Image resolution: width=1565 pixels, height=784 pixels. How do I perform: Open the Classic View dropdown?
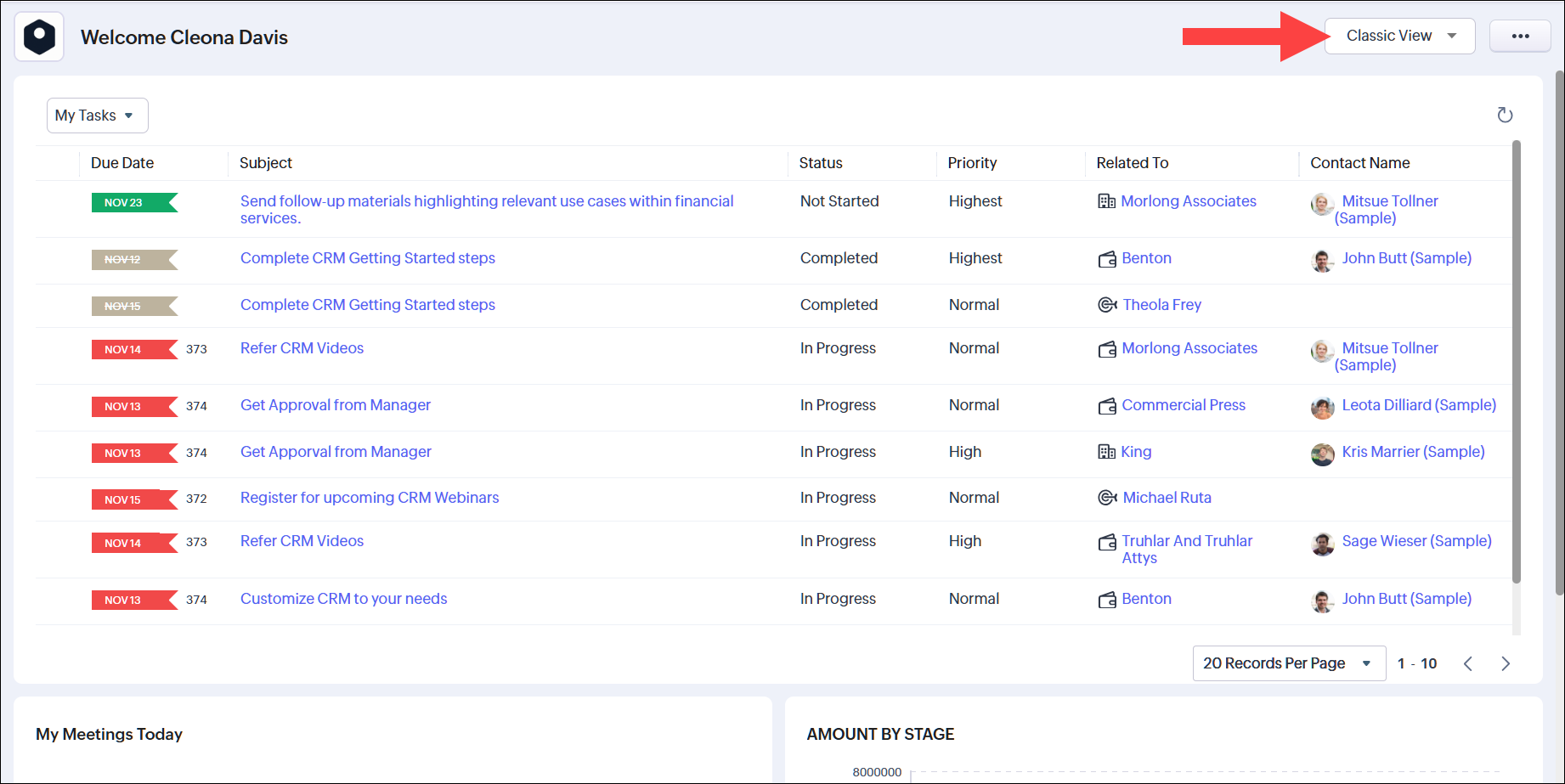[1399, 36]
